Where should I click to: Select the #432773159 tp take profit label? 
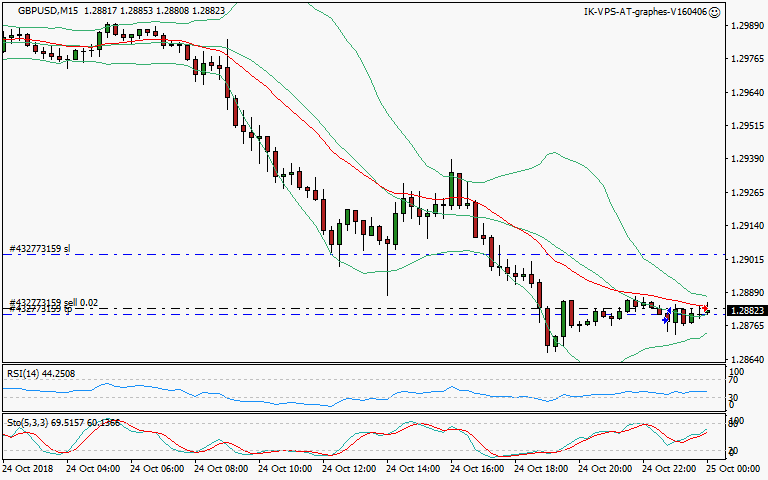point(41,310)
